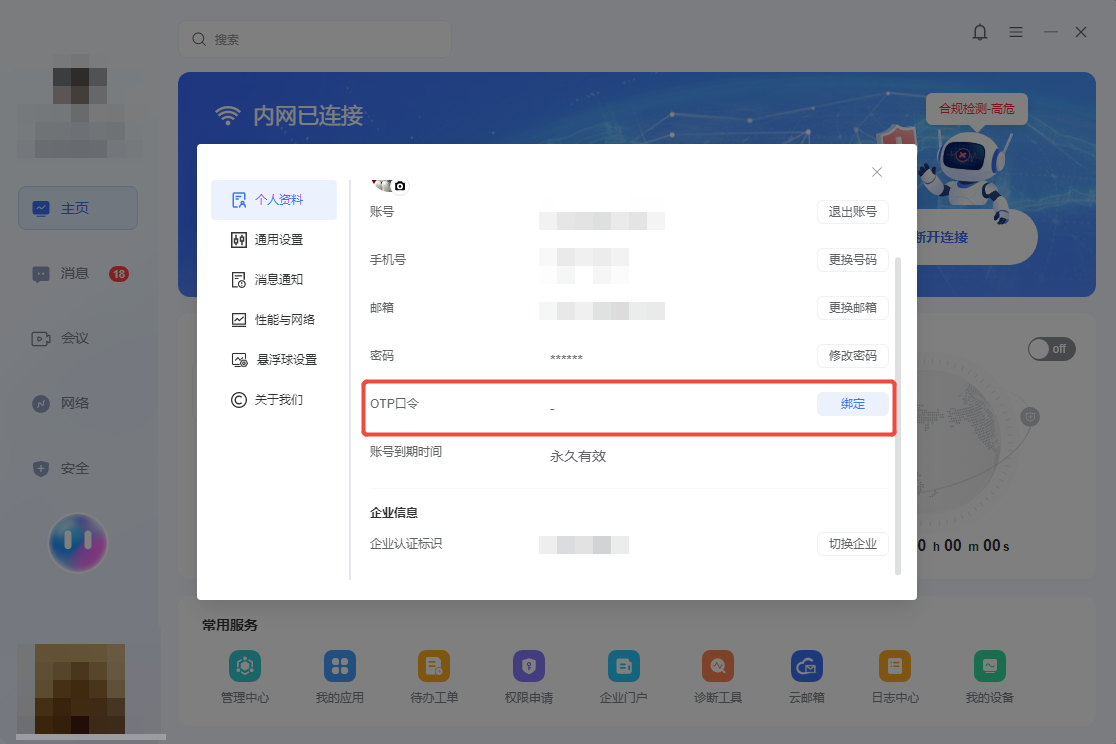The image size is (1116, 744).
Task: Click the shield icon beside the map
Action: (1029, 416)
